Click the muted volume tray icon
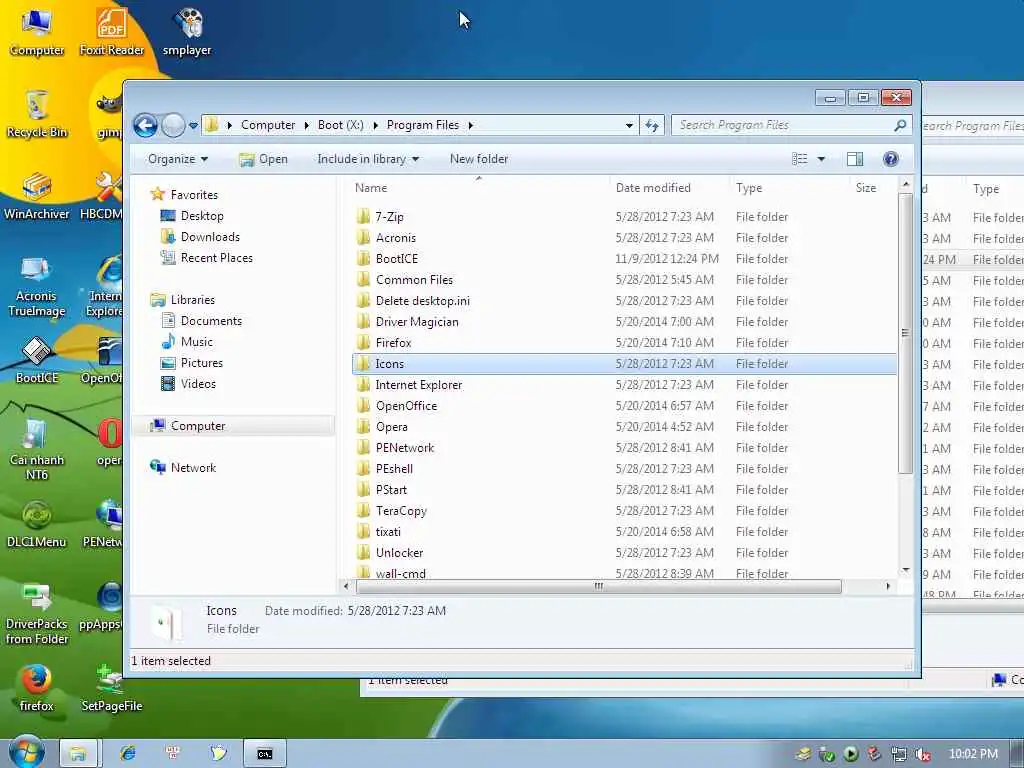This screenshot has height=768, width=1024. [923, 754]
